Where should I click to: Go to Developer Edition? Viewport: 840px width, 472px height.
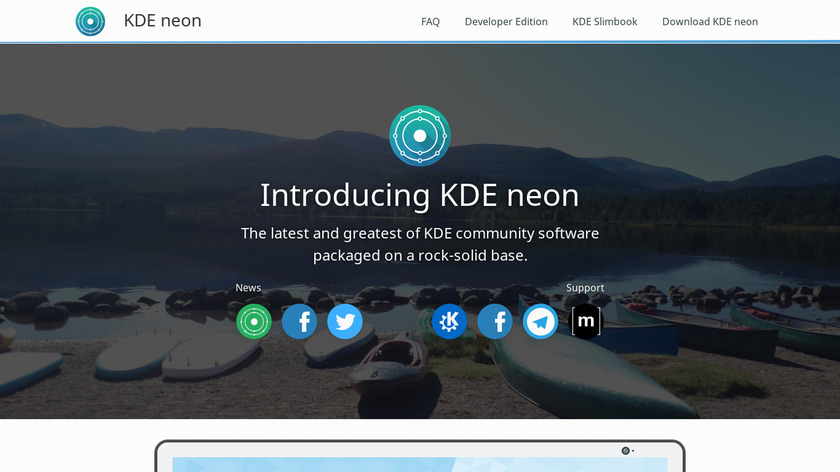tap(506, 21)
